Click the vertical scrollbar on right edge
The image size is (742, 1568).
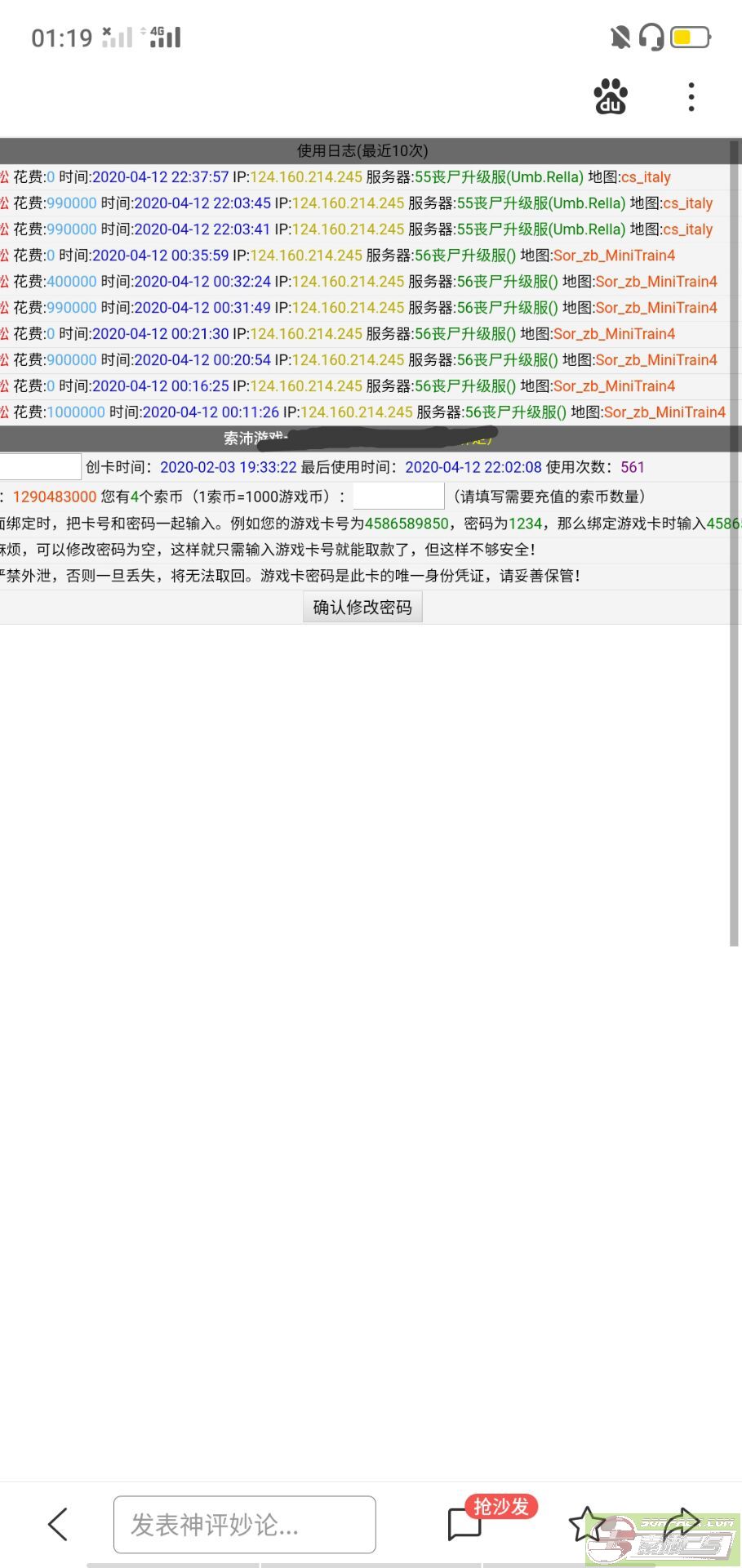tap(734, 539)
